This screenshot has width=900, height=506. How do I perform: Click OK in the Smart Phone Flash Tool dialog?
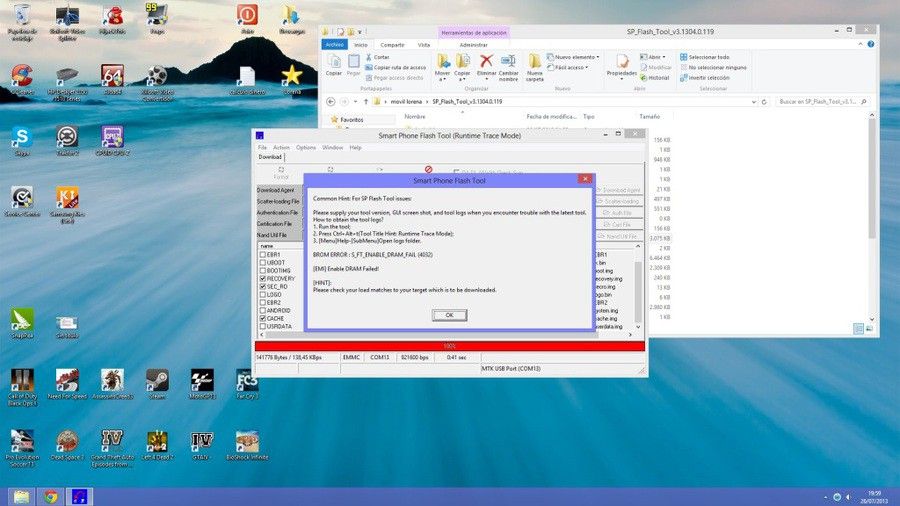coord(449,315)
